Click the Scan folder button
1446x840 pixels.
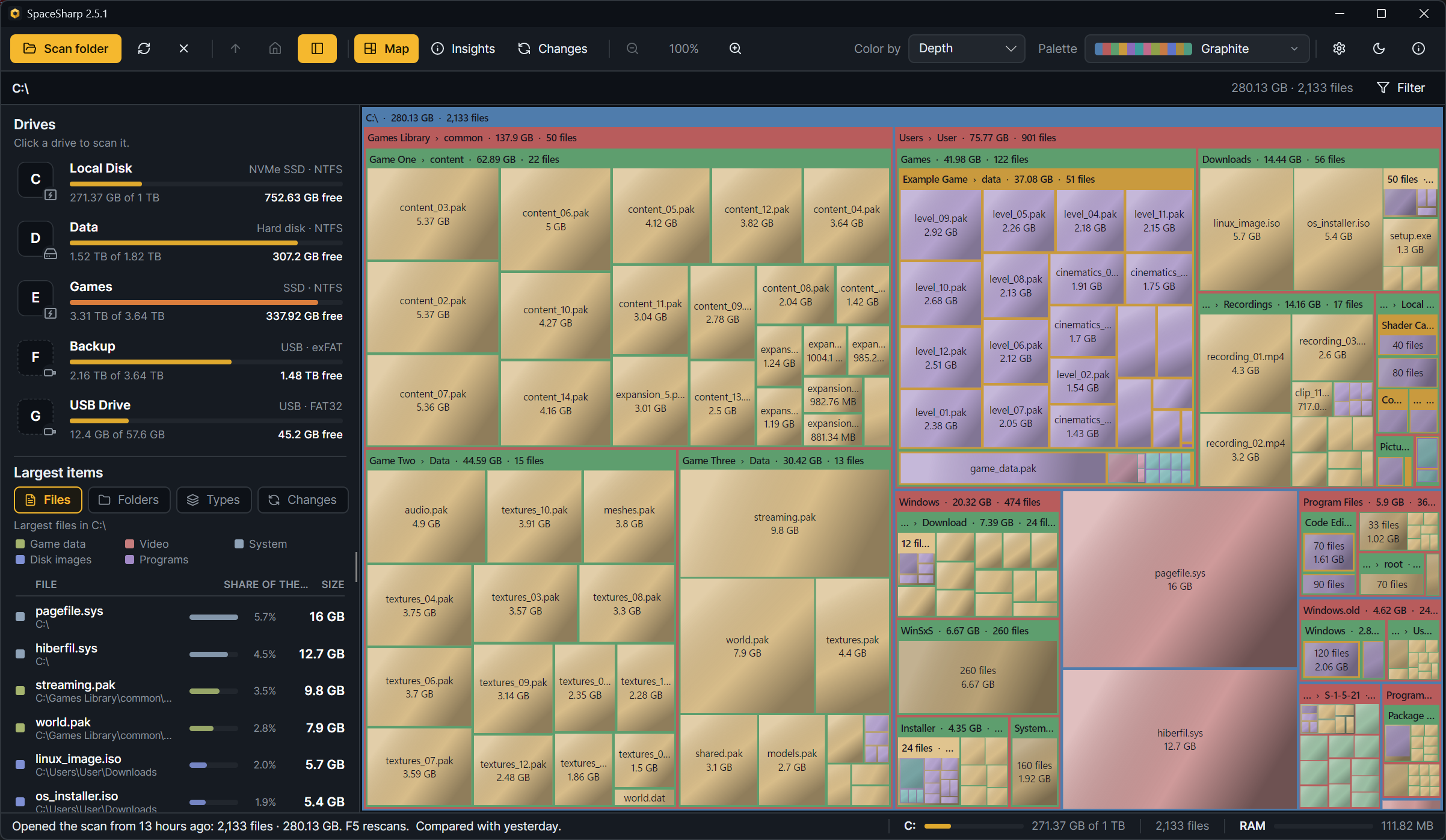[x=66, y=49]
